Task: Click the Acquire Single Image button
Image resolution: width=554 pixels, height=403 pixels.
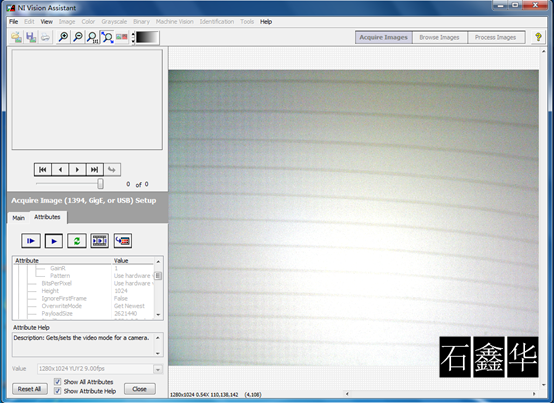Action: click(31, 241)
